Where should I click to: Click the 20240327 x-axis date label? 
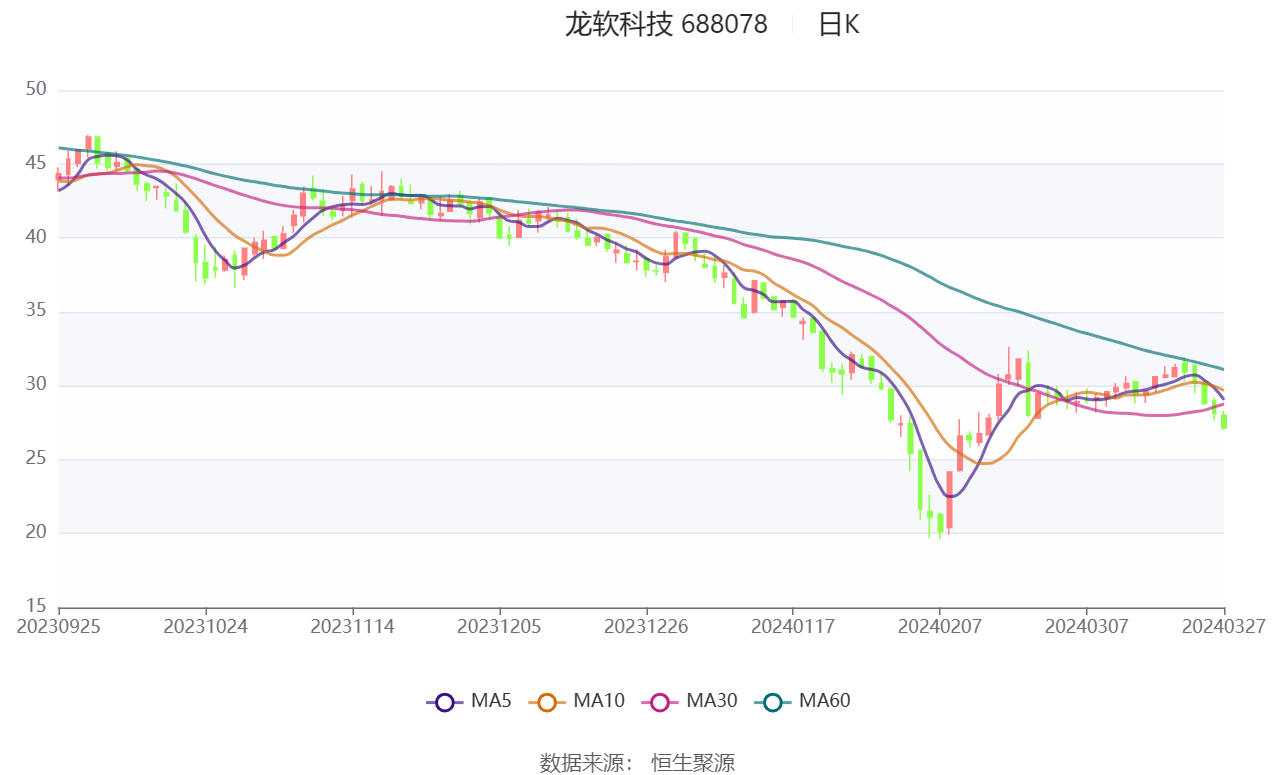(x=1224, y=626)
